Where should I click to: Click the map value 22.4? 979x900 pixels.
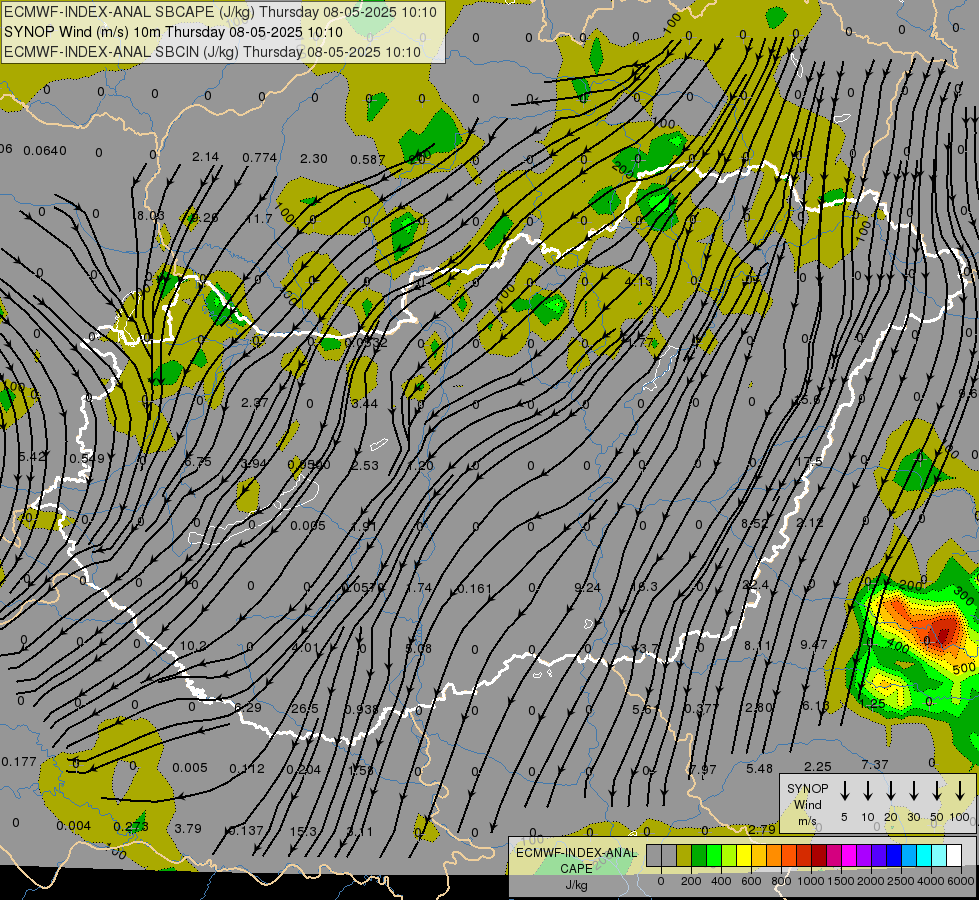tap(755, 584)
